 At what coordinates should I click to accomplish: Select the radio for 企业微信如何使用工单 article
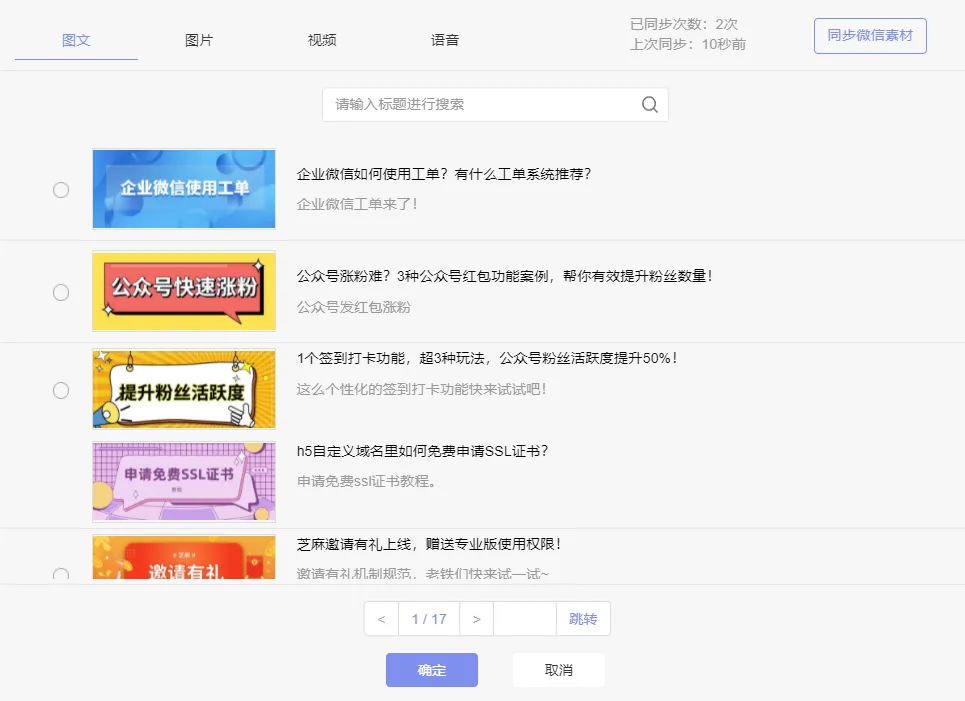[x=61, y=190]
